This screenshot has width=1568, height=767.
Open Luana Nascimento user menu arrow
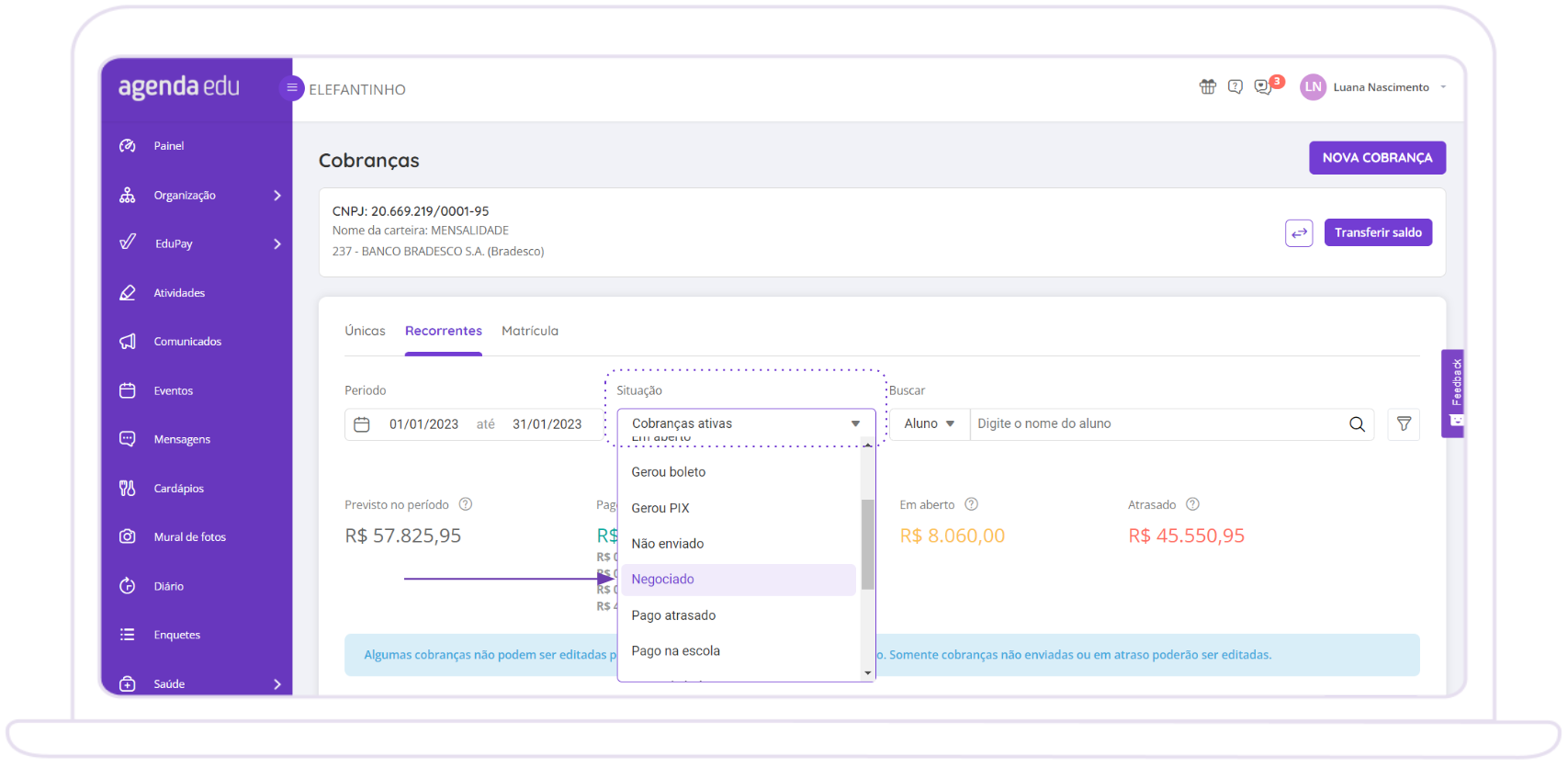(x=1443, y=87)
